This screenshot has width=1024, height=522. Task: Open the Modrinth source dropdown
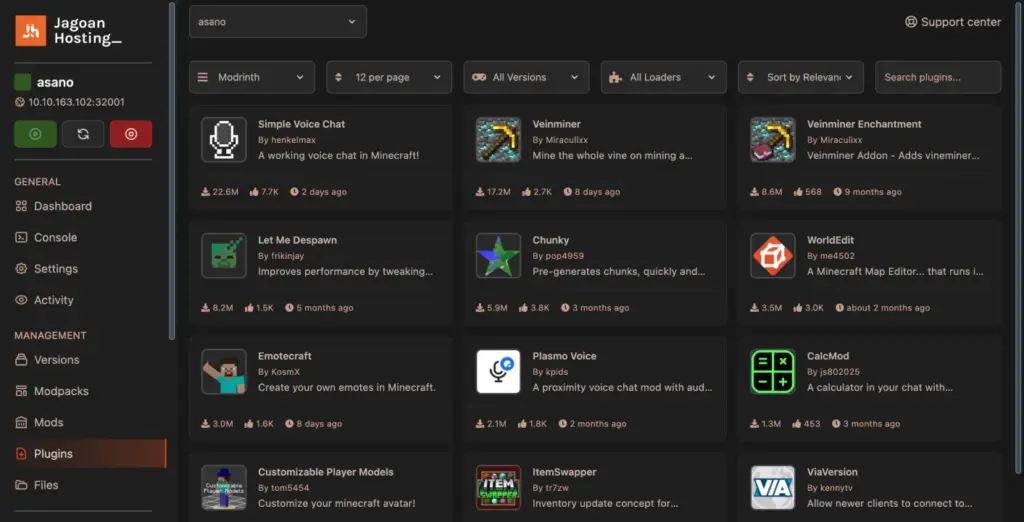(x=252, y=77)
